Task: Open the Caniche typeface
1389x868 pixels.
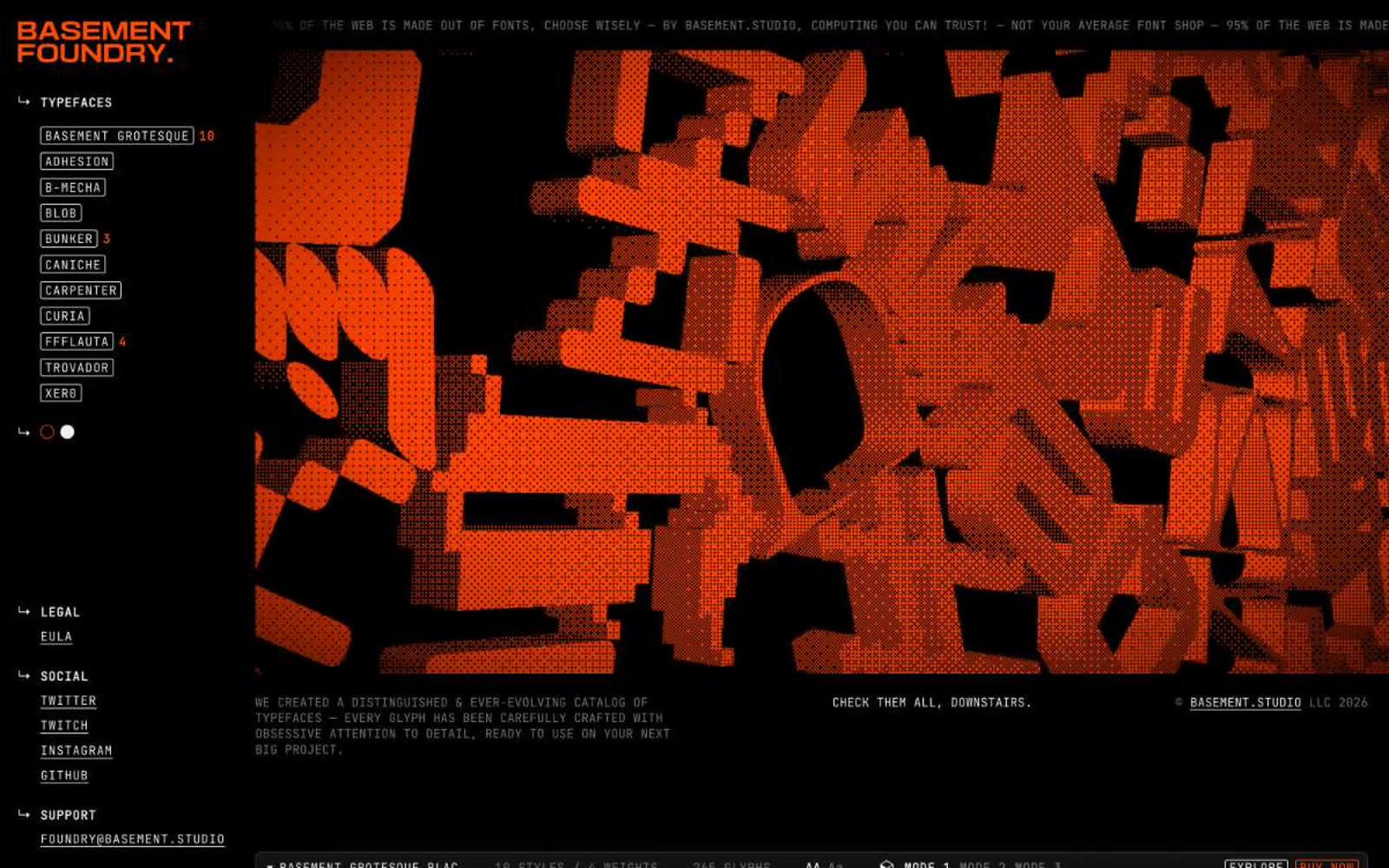Action: (73, 265)
